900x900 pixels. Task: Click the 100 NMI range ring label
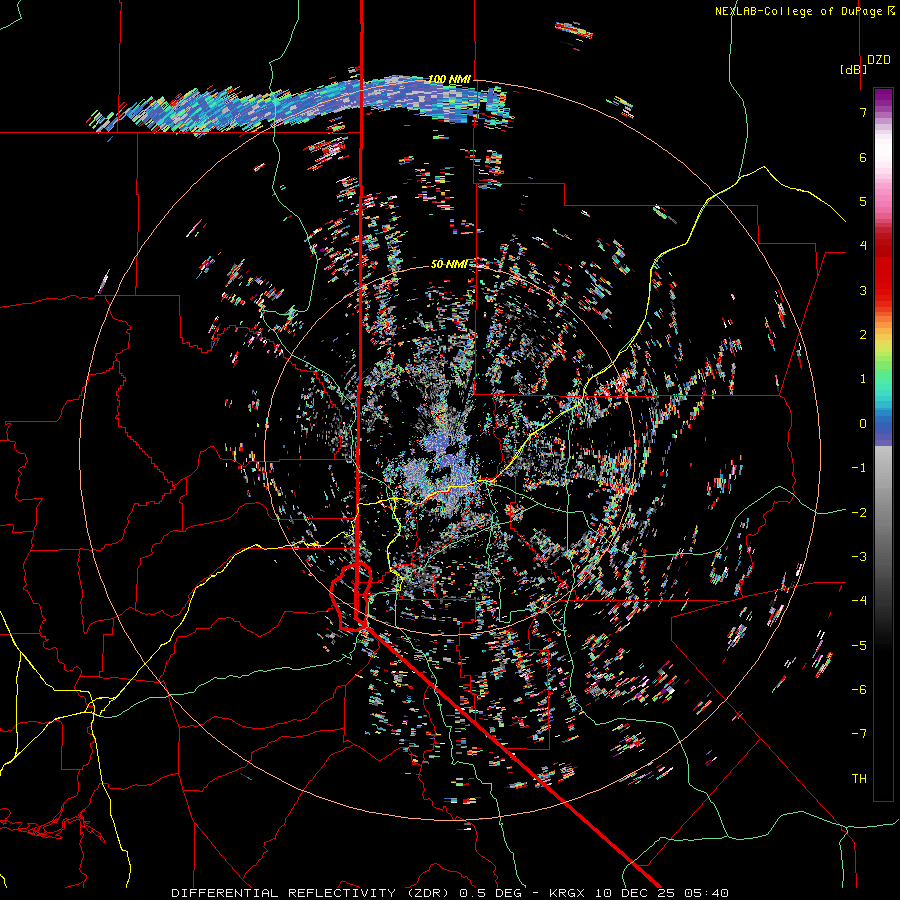(x=449, y=79)
